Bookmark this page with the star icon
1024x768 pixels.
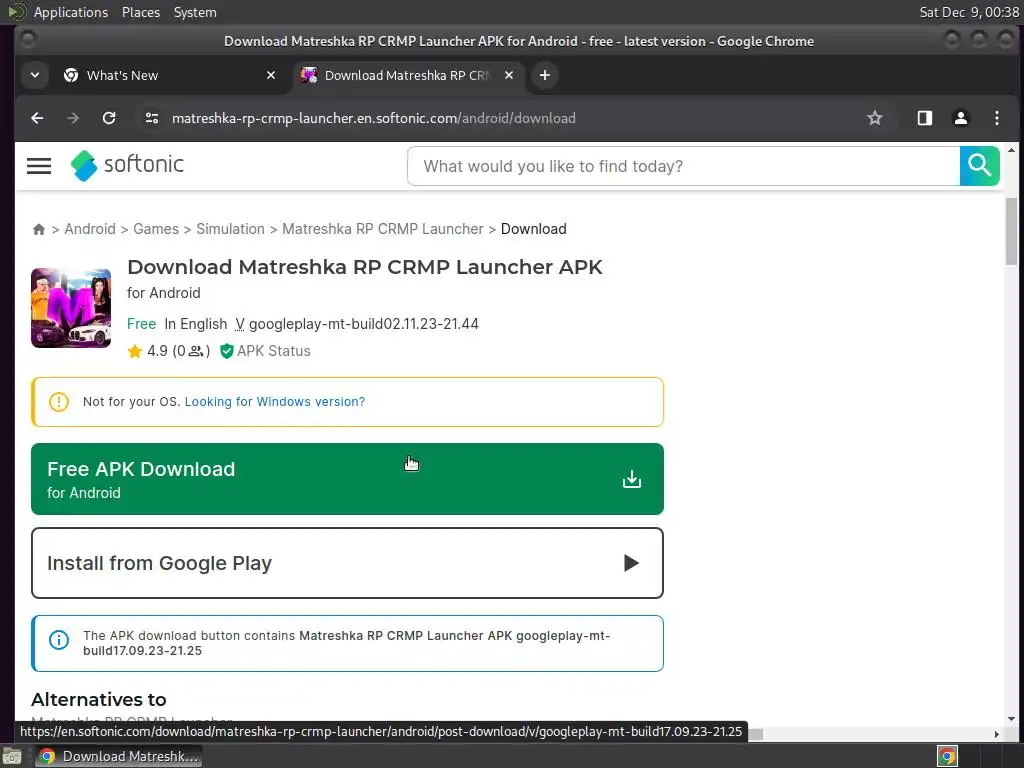pyautogui.click(x=874, y=118)
